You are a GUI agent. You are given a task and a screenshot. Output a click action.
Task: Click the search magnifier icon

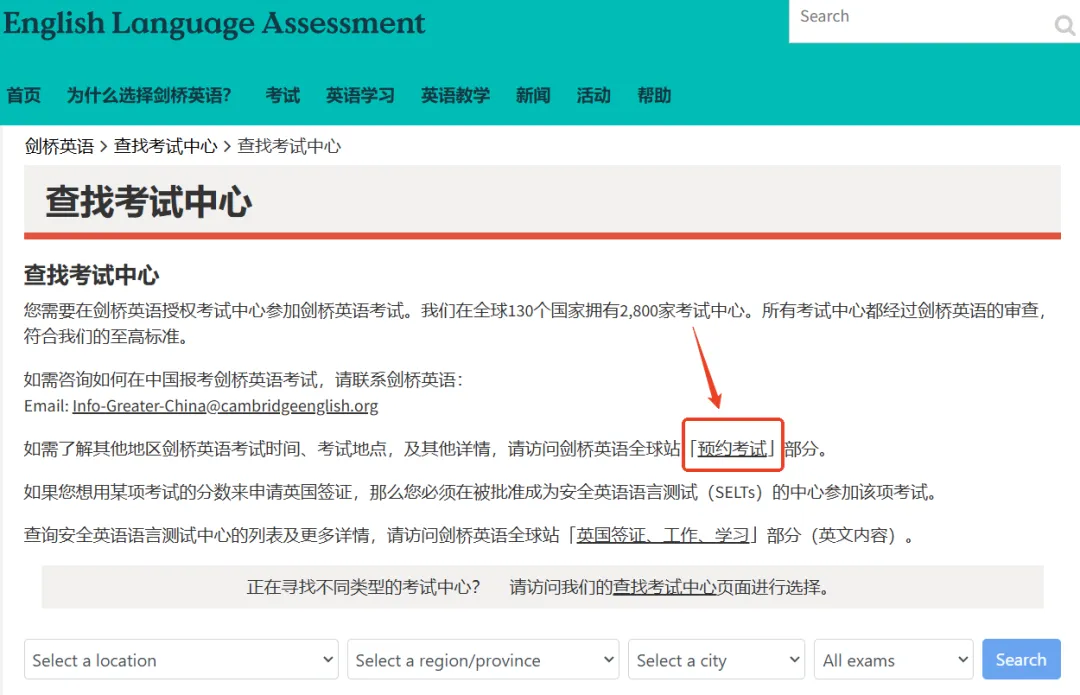(x=1063, y=26)
